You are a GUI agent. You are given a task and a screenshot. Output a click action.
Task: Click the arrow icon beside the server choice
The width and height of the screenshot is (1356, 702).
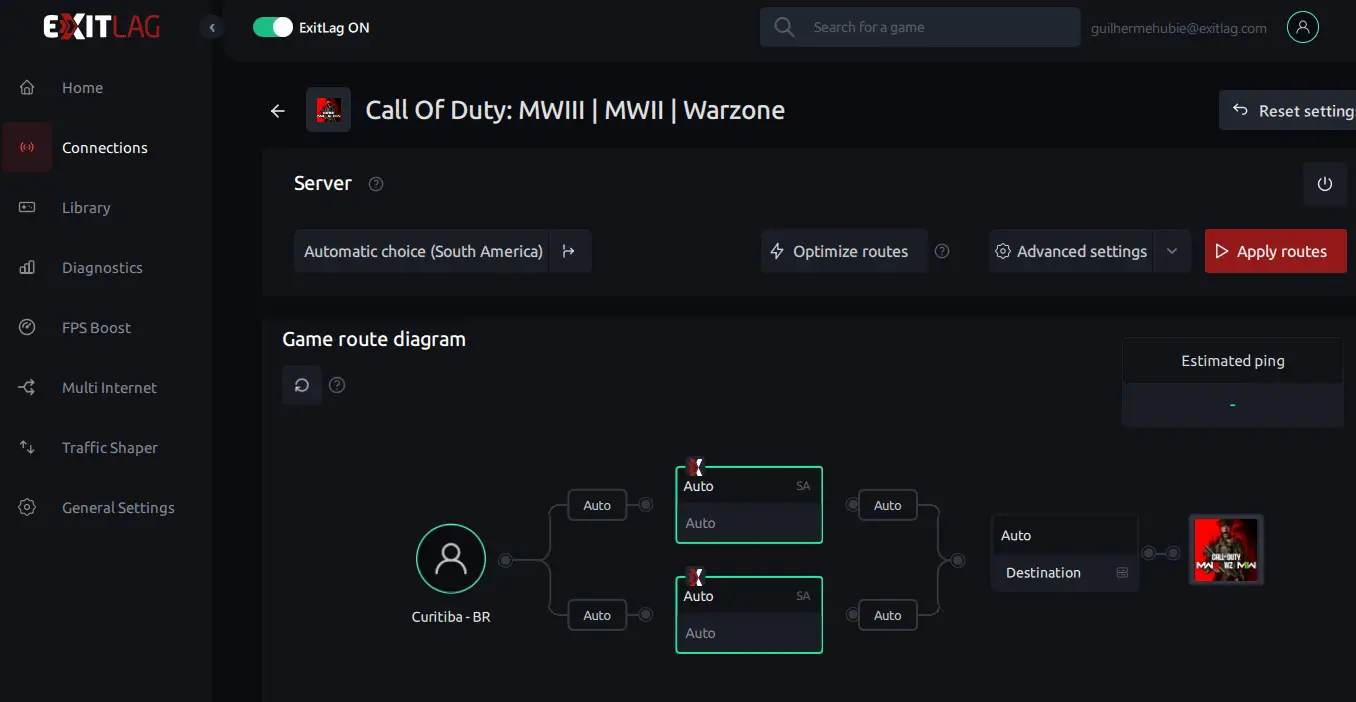(x=569, y=251)
